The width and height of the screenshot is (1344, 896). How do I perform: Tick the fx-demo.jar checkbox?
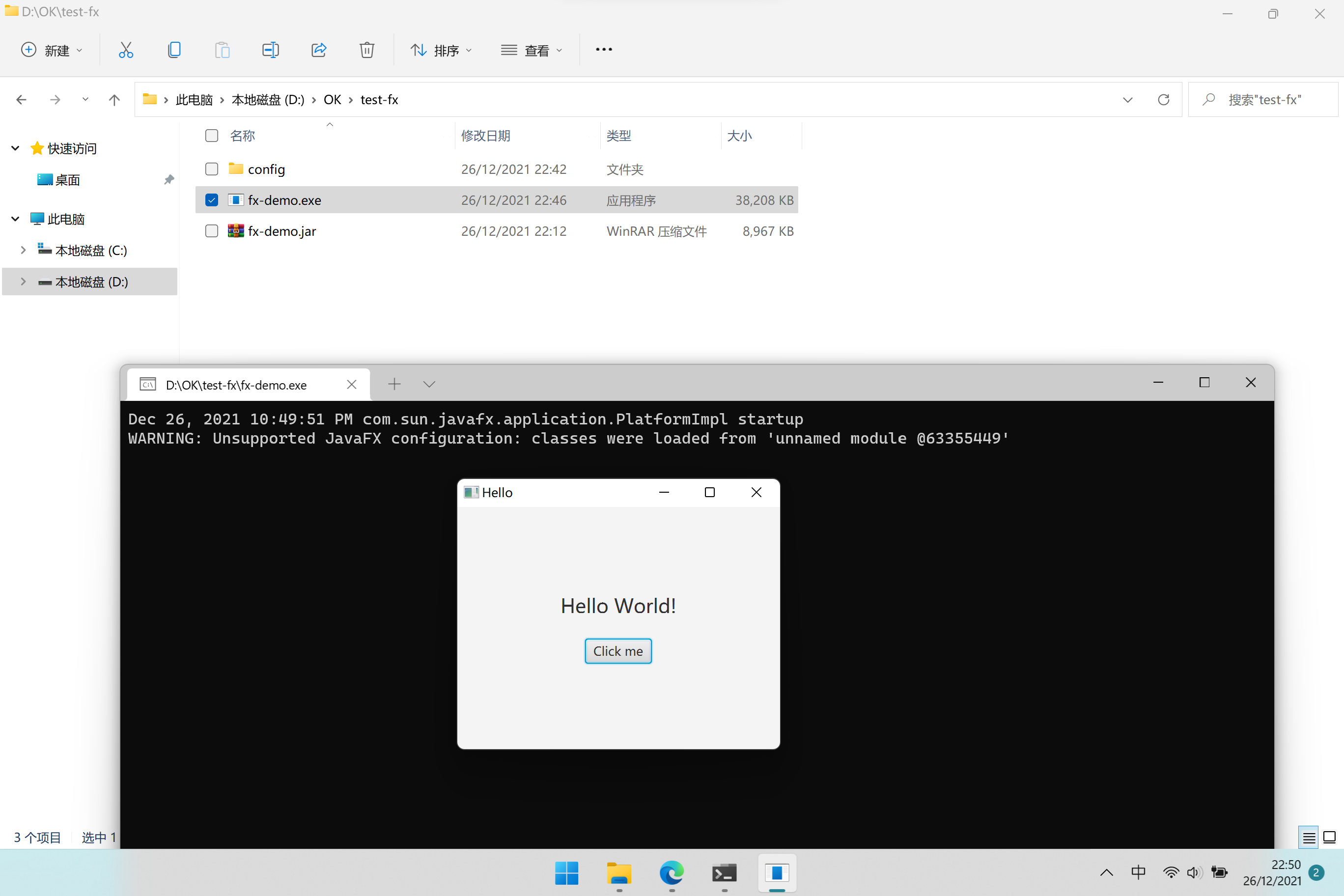[x=211, y=231]
